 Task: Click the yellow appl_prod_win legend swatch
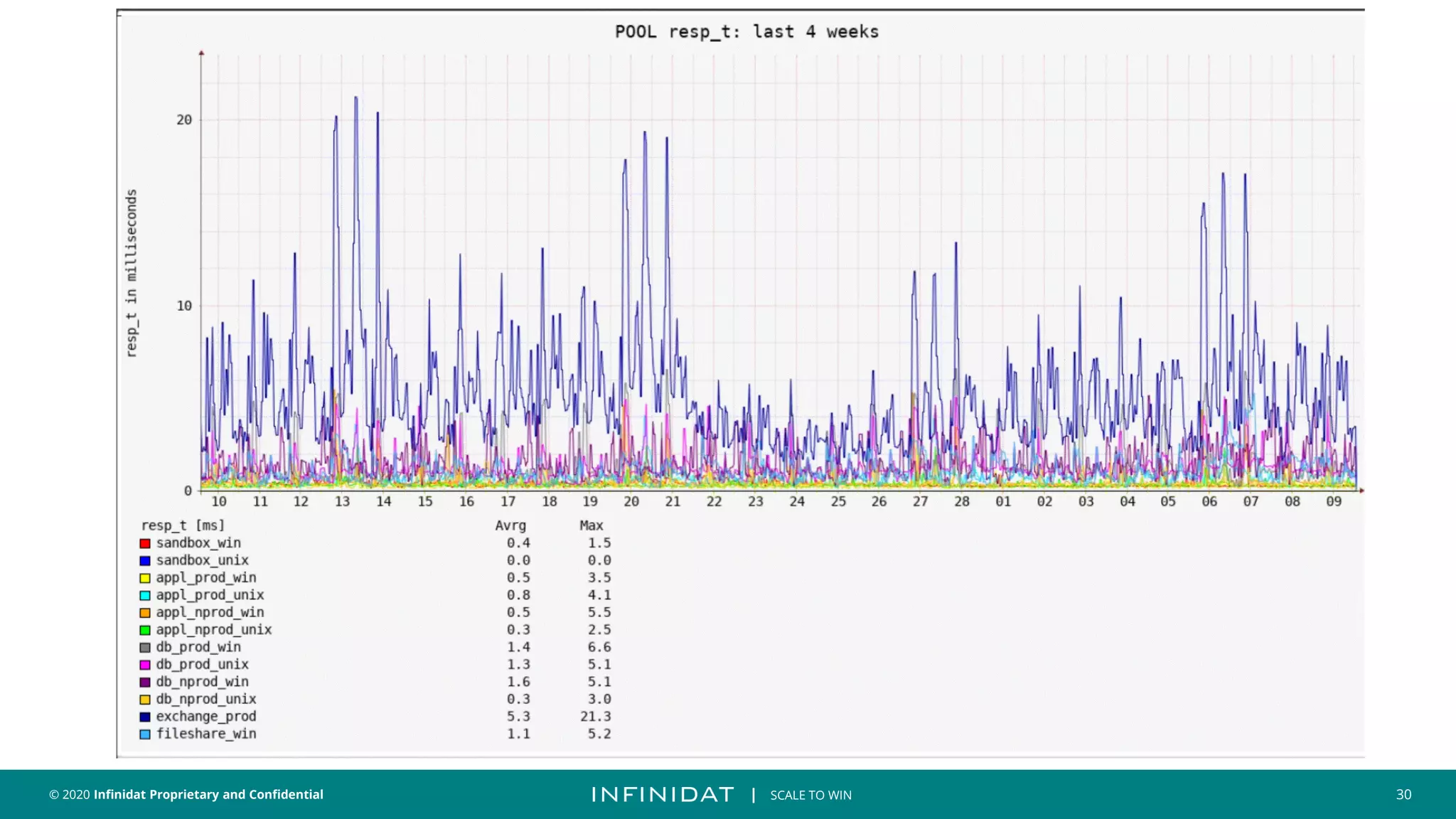(x=145, y=578)
